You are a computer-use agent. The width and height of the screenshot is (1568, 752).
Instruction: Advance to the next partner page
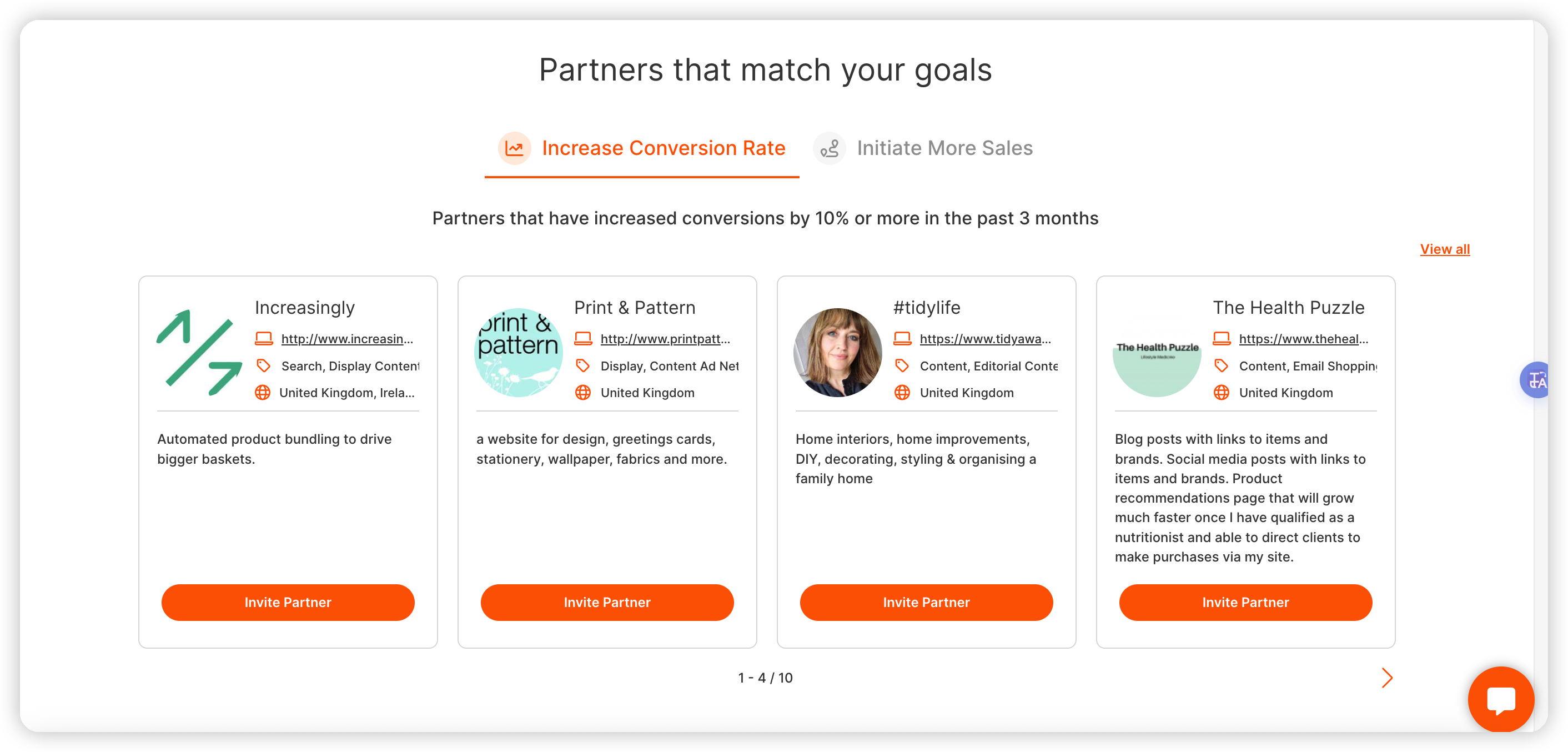(x=1387, y=678)
